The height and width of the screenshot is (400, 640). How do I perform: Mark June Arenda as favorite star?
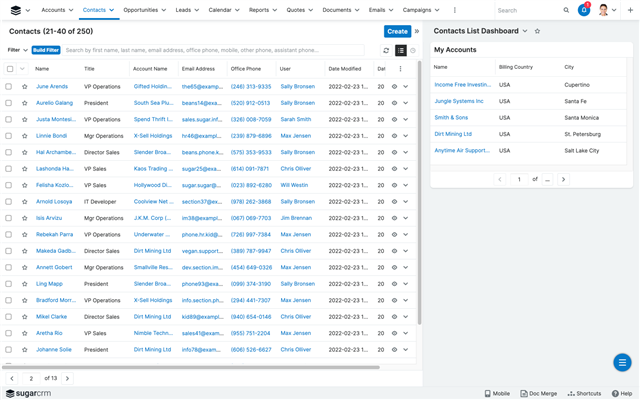[x=25, y=87]
